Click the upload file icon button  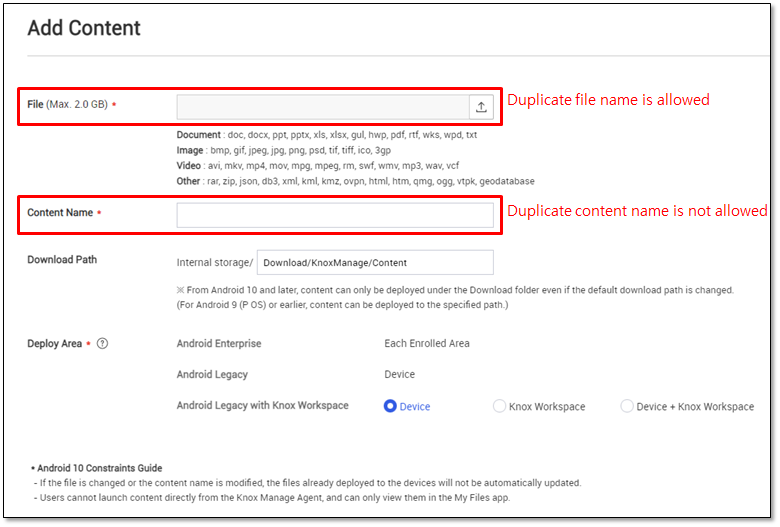point(481,107)
